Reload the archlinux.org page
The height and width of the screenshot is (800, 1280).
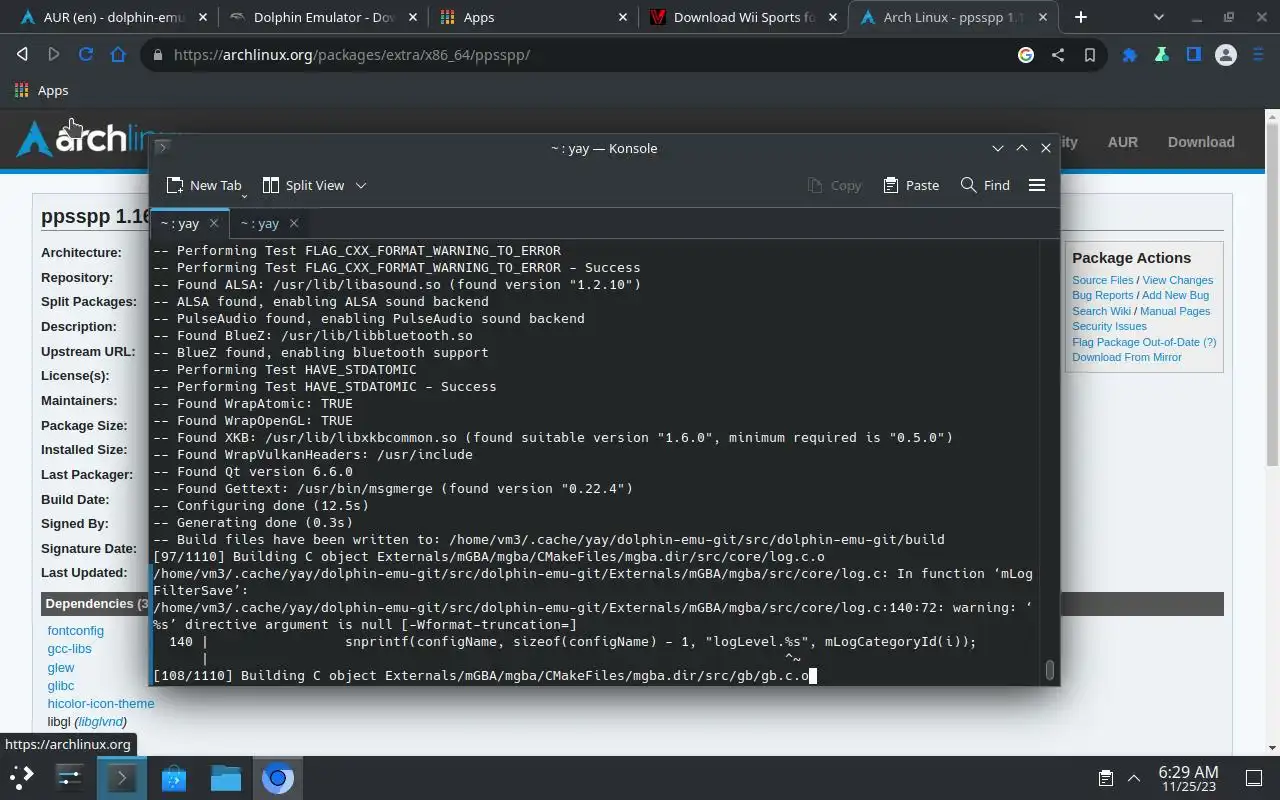pyautogui.click(x=86, y=55)
